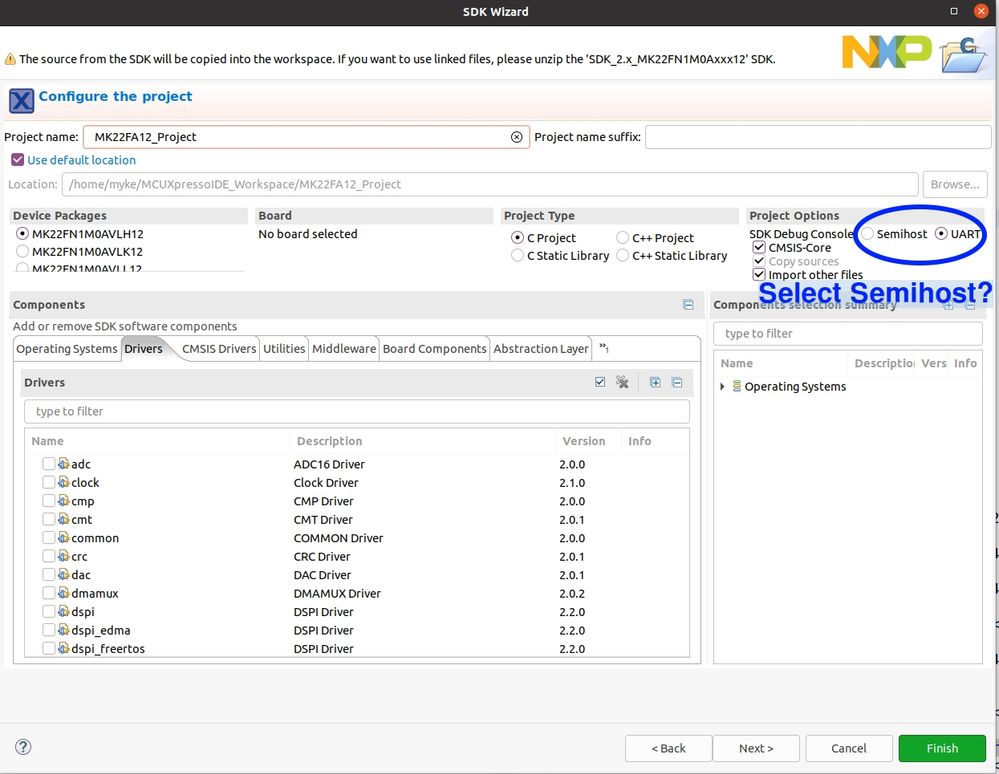Collapse all drivers tree icon
The width and height of the screenshot is (999, 774).
click(x=677, y=382)
